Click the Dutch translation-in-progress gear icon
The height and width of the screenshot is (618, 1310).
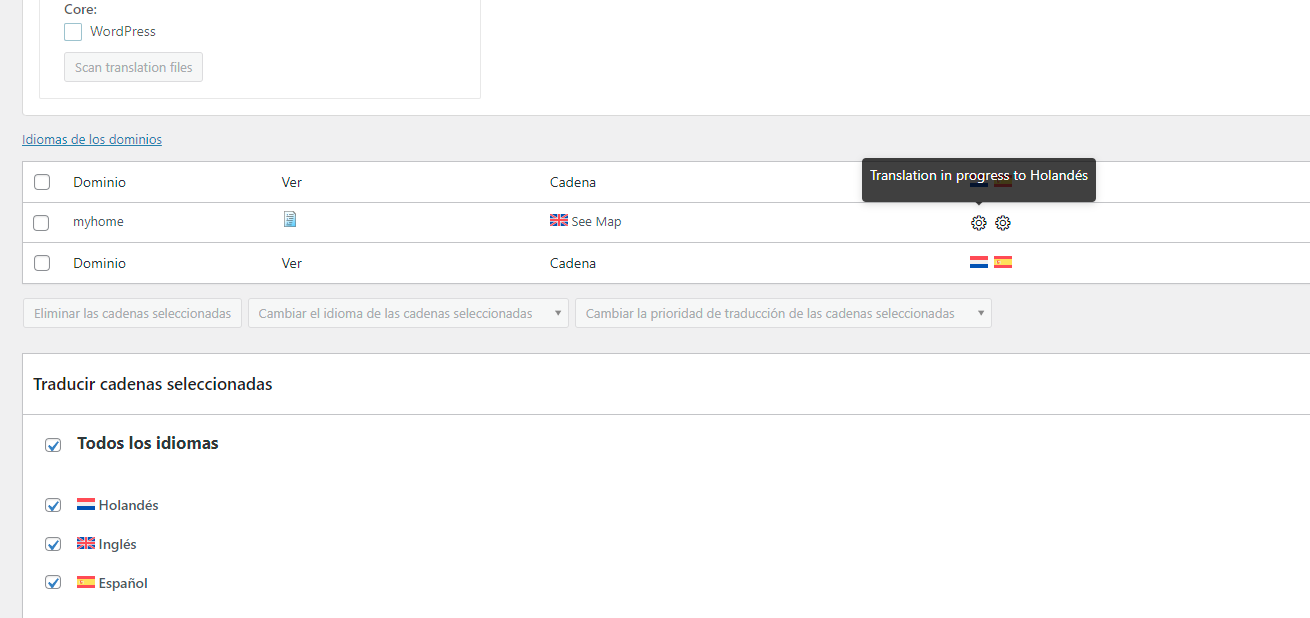979,223
